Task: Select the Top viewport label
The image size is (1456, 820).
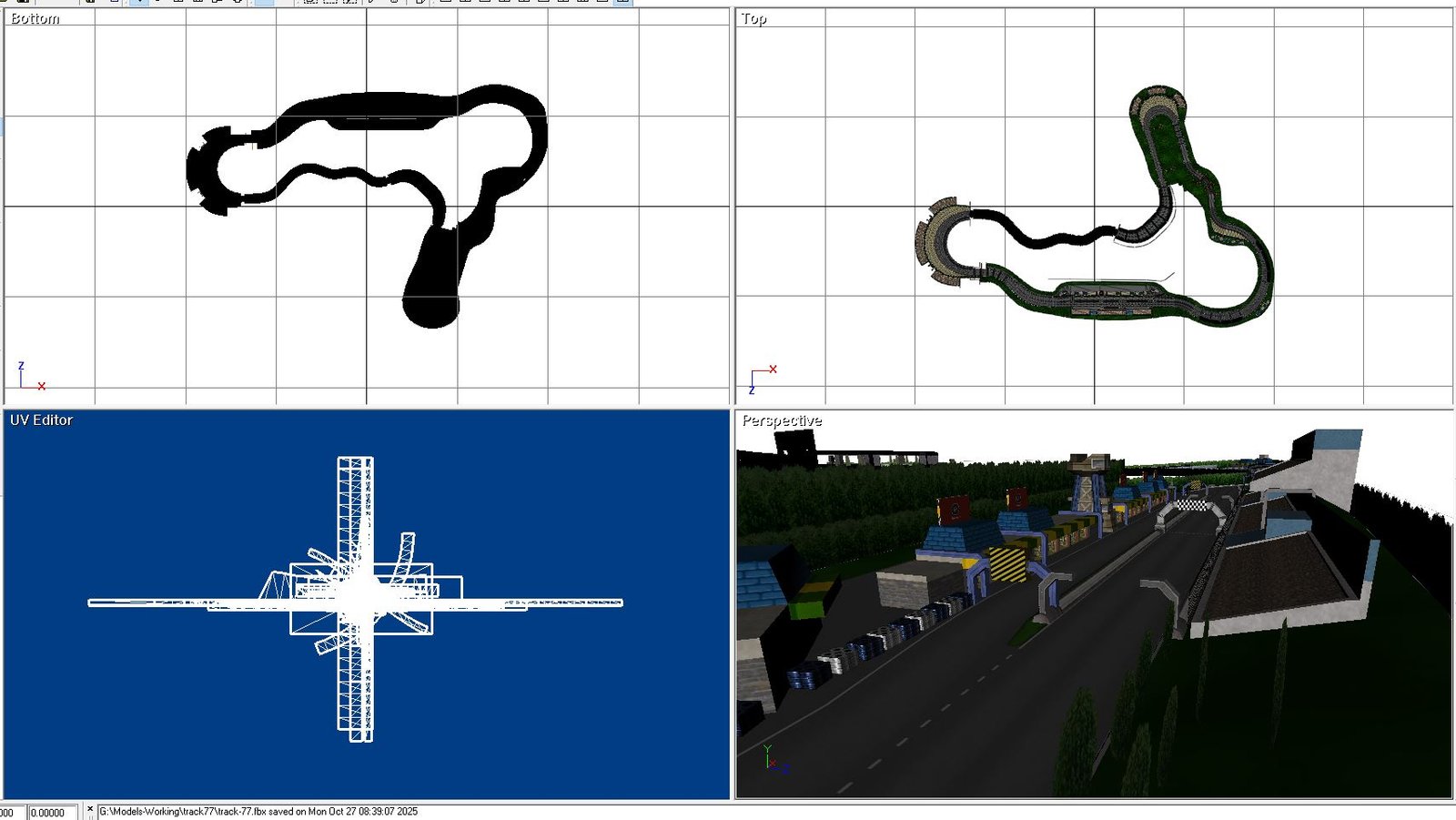Action: (753, 18)
